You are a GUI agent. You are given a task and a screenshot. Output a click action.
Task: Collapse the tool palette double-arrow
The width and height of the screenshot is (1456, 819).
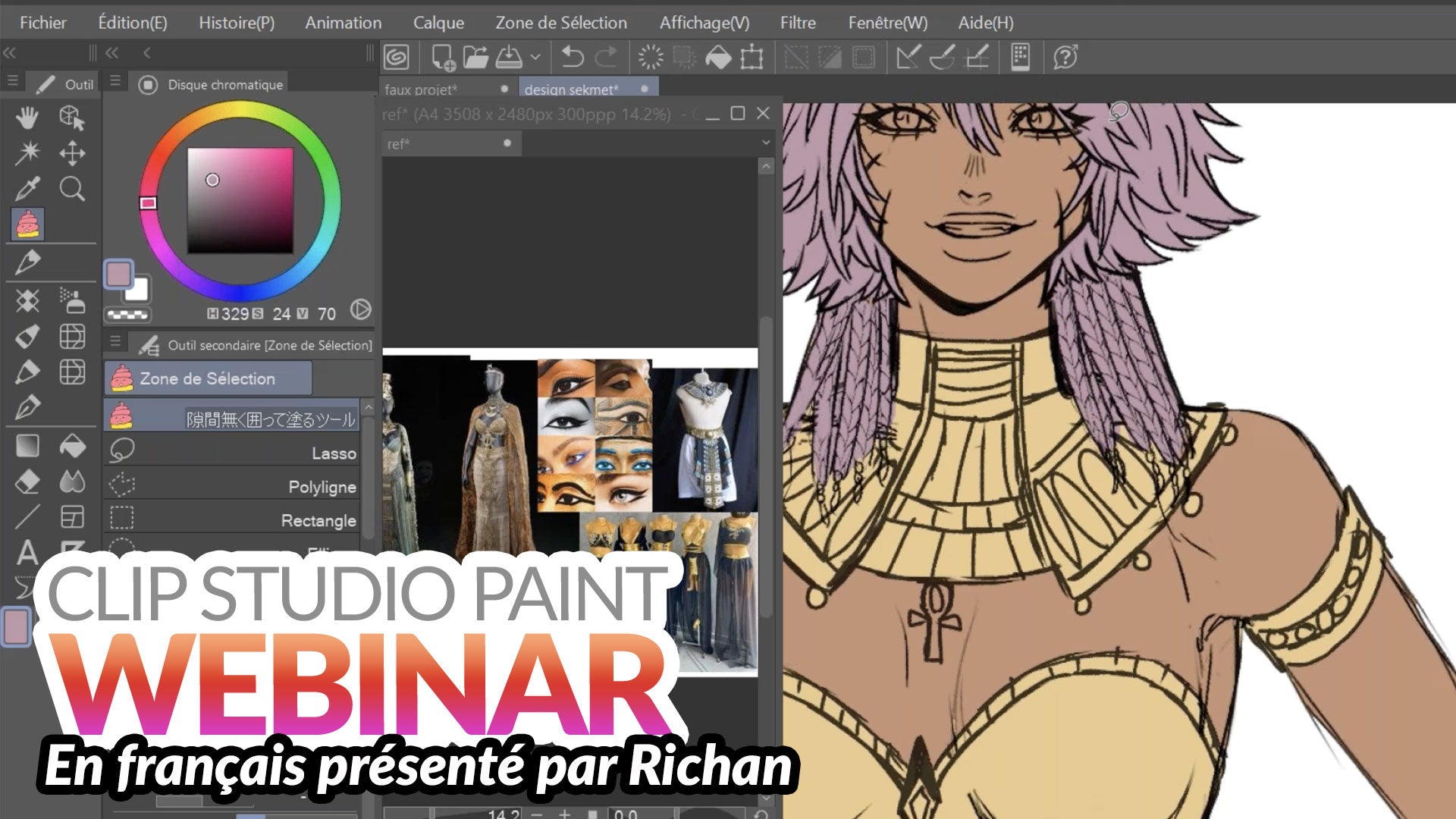click(x=10, y=53)
